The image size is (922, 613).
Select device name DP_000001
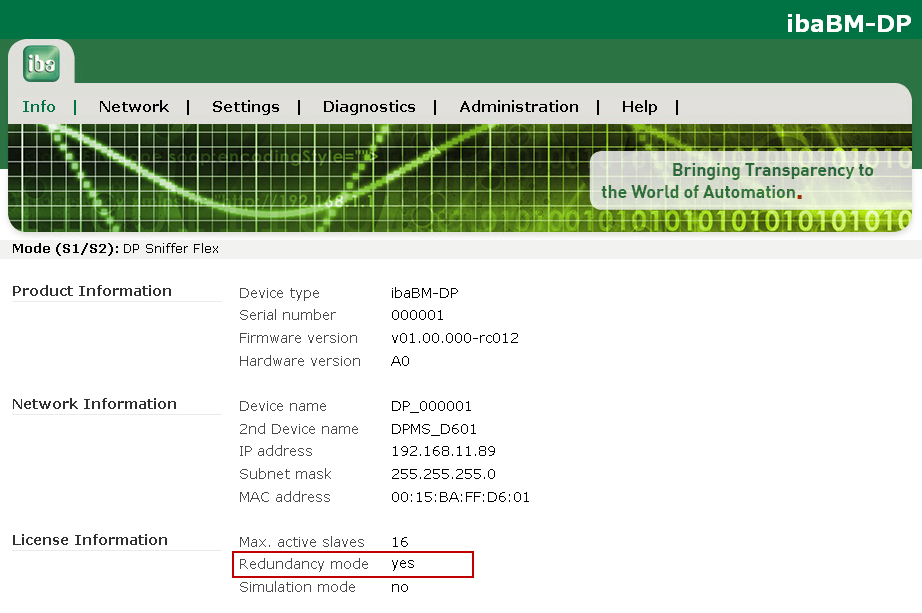[x=431, y=406]
